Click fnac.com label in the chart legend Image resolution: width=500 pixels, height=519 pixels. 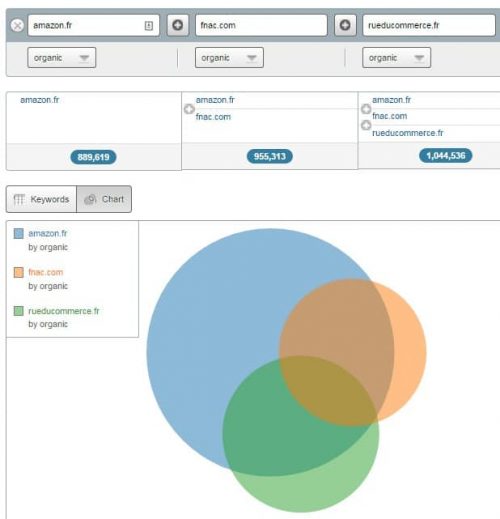(x=46, y=272)
